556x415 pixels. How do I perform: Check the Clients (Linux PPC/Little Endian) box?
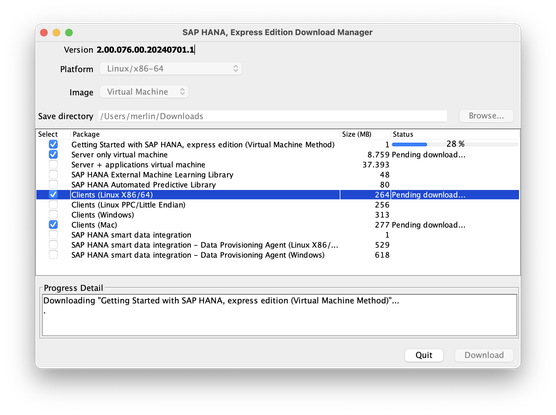(x=53, y=205)
